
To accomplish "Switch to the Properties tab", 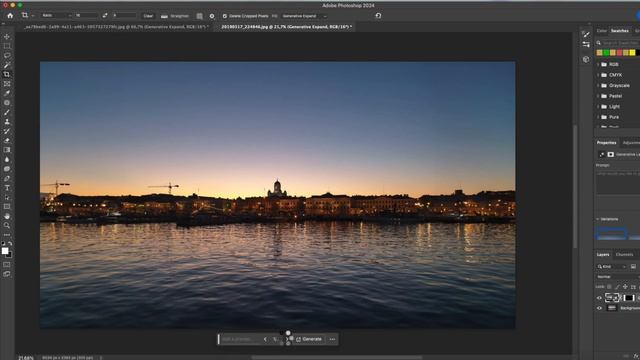I will (x=607, y=143).
